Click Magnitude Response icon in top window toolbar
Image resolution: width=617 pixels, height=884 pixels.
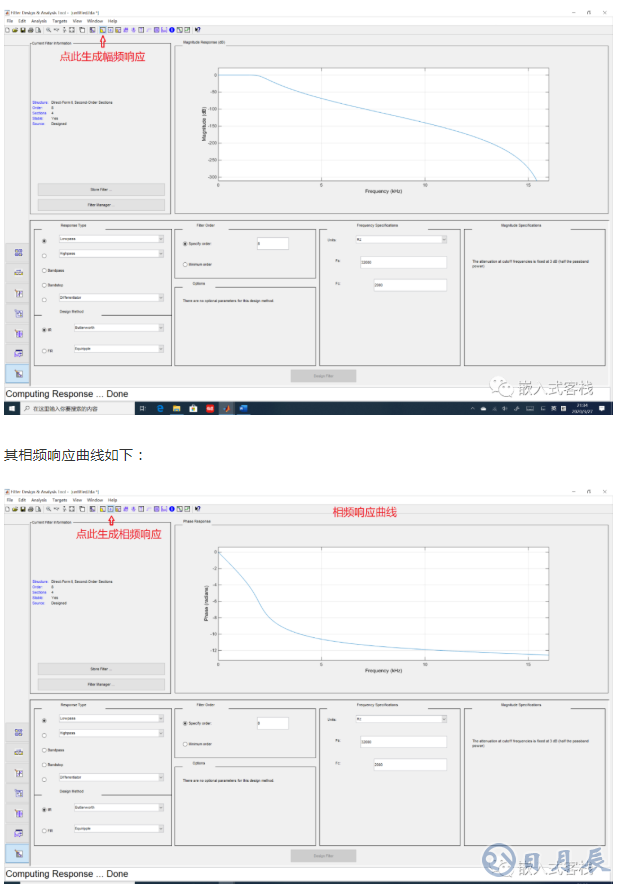click(x=103, y=30)
